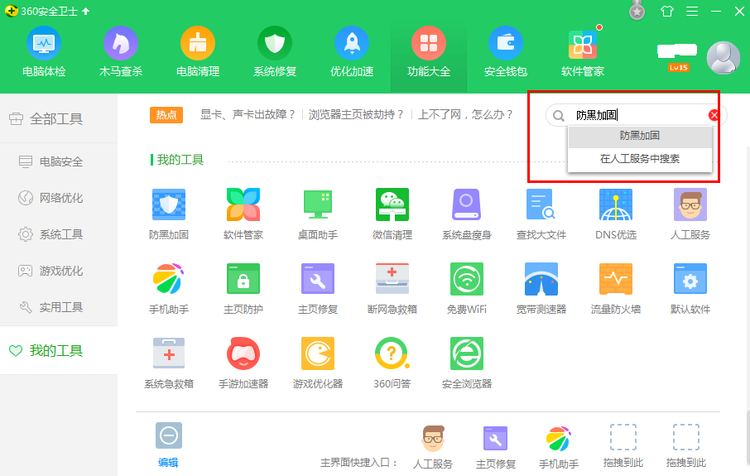This screenshot has width=750, height=476.
Task: Open the DNS优选 tool
Action: pos(615,205)
